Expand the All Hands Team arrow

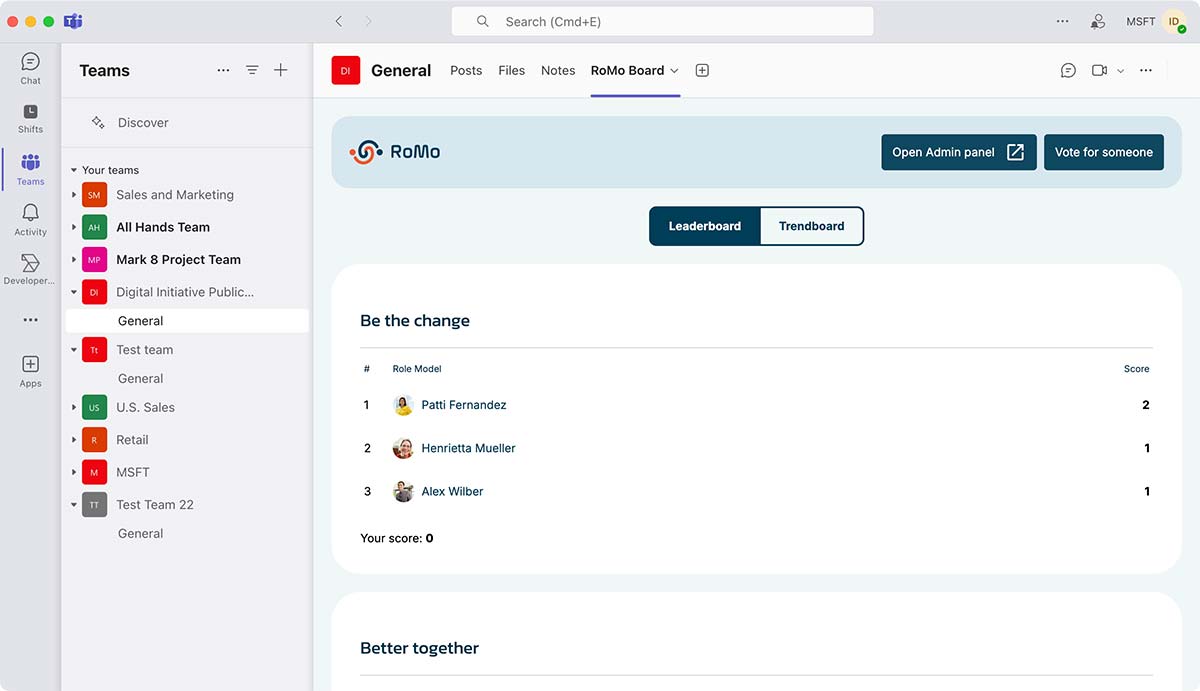tap(74, 227)
